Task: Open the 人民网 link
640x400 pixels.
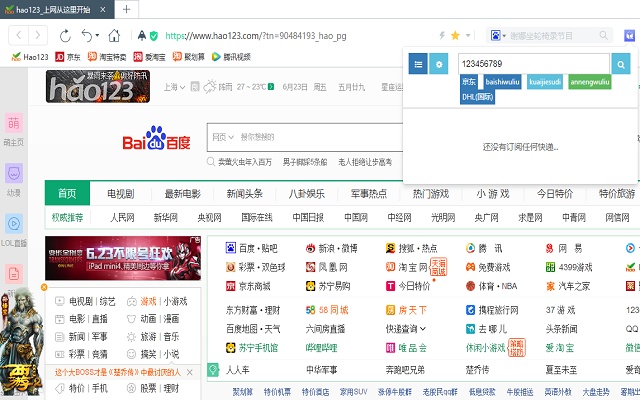Action: (x=122, y=218)
